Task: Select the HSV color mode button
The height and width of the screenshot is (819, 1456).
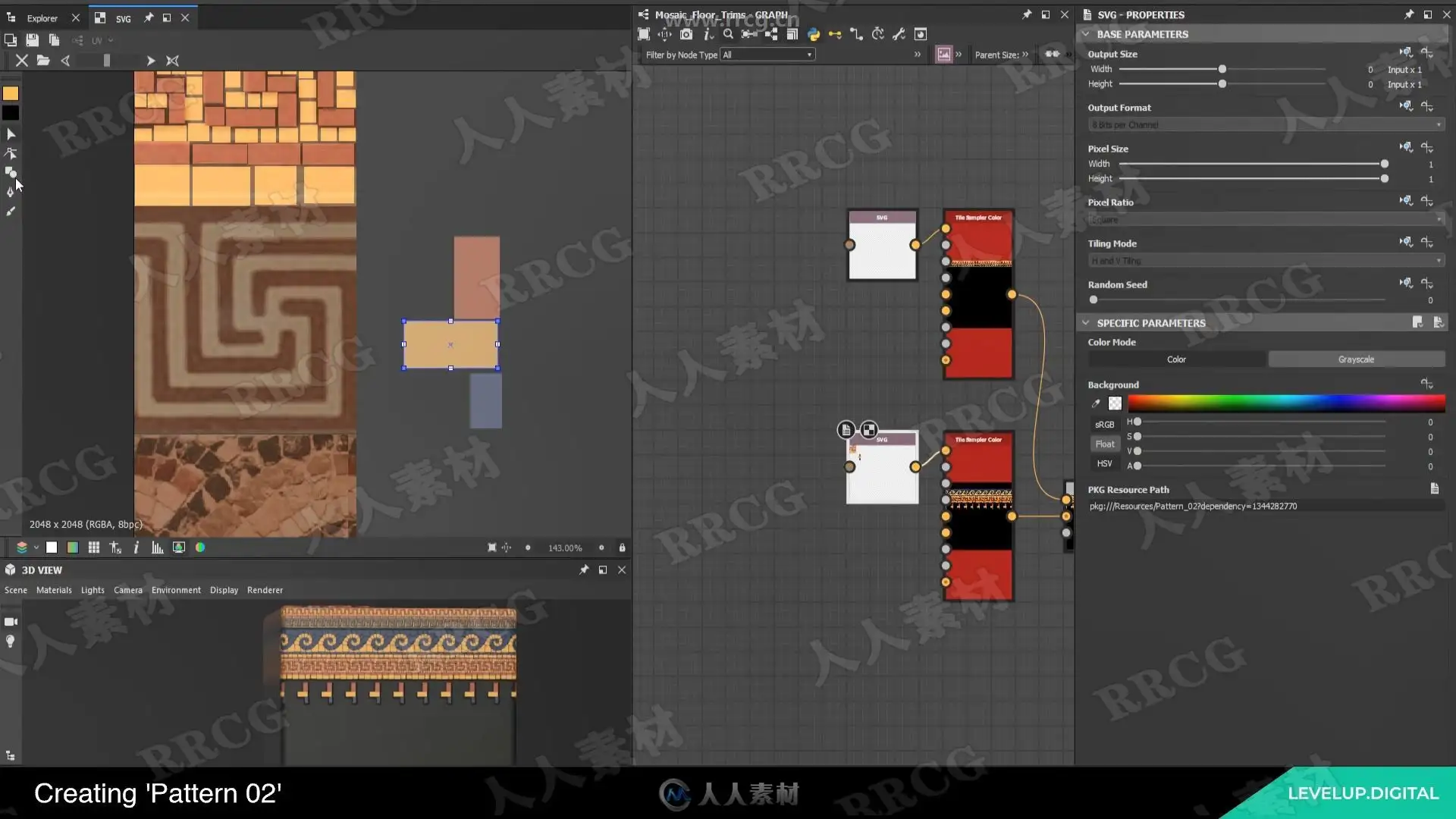Action: pyautogui.click(x=1104, y=463)
